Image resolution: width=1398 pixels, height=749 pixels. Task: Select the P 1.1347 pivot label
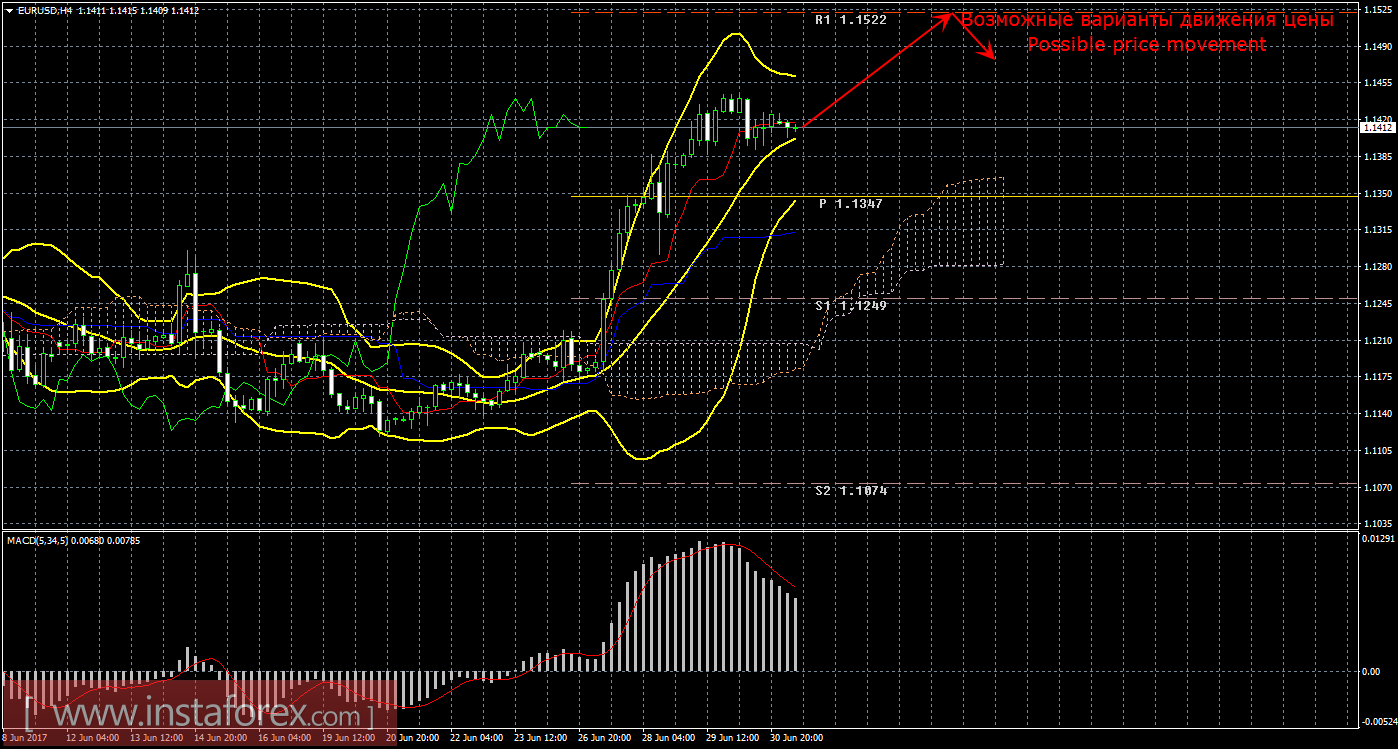tap(851, 204)
